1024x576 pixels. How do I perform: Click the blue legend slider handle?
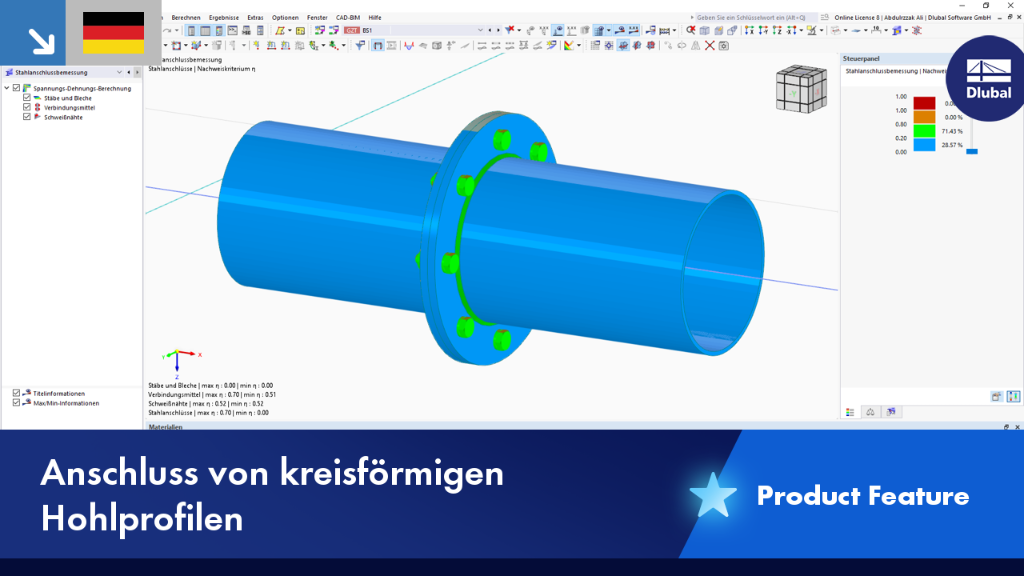[x=972, y=151]
